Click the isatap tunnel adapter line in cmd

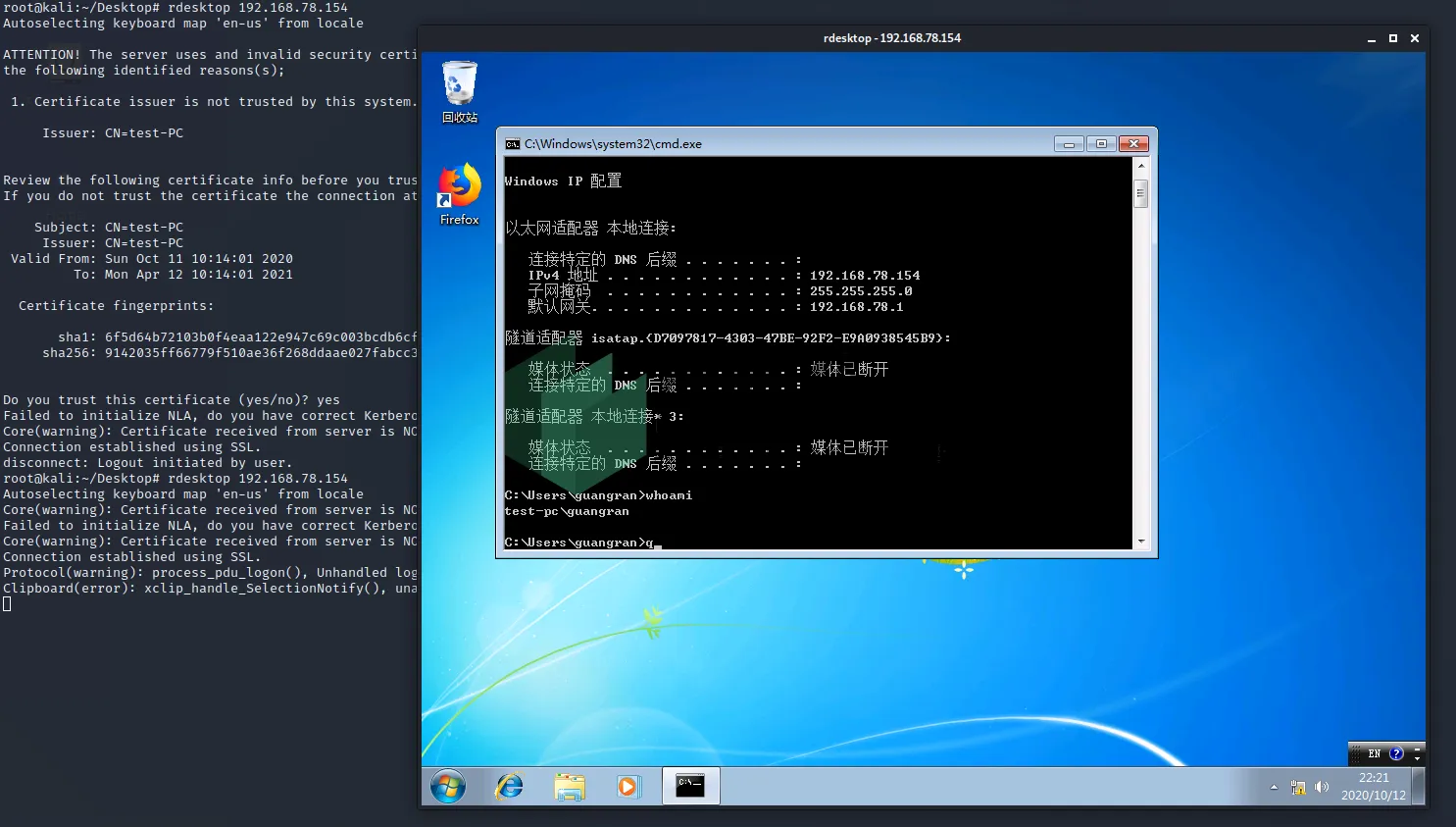coord(728,338)
